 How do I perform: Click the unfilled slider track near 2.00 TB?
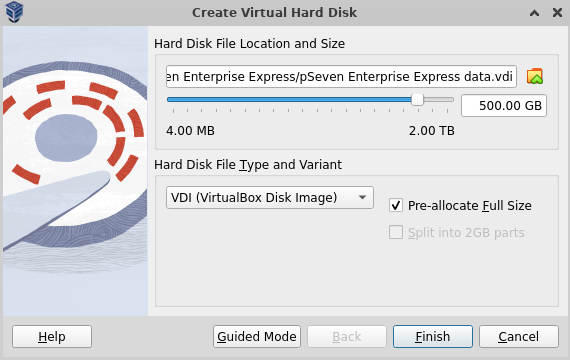click(x=439, y=99)
